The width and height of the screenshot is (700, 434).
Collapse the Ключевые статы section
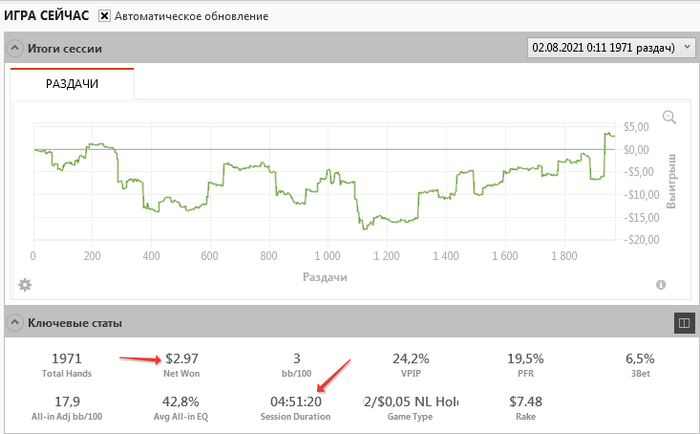point(14,323)
